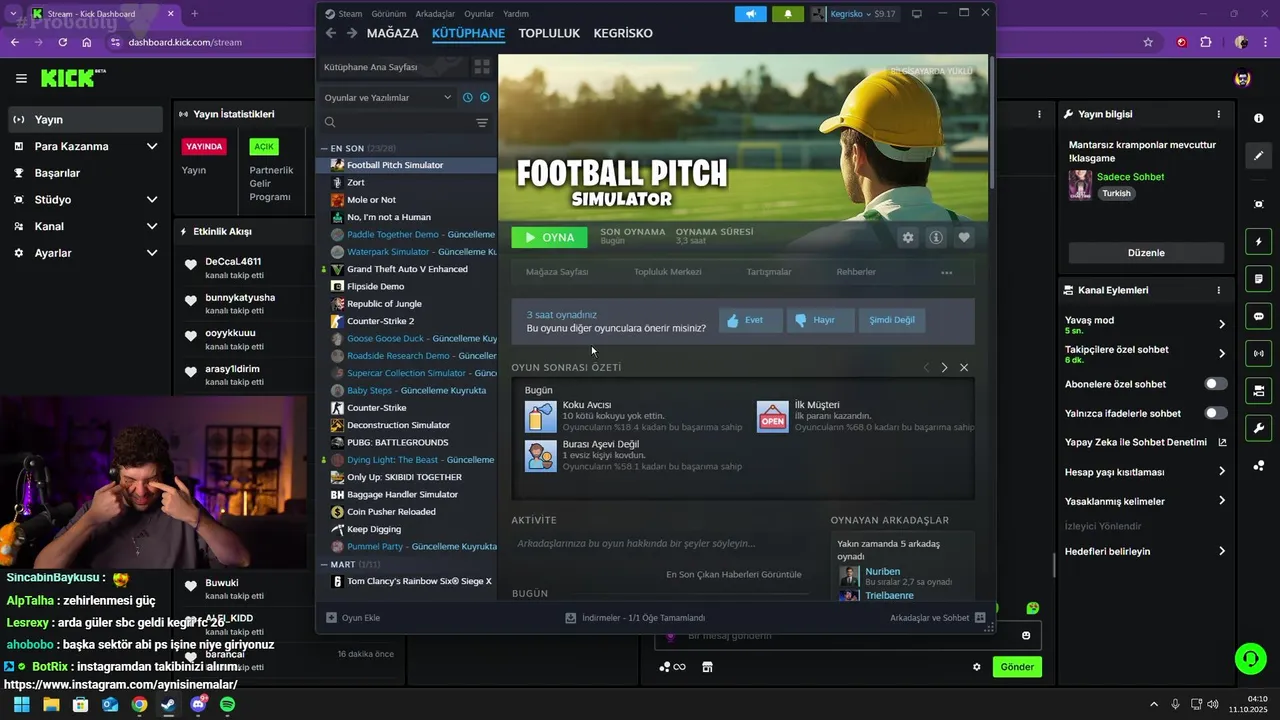Screen dimensions: 1280x720
Task: Go back with Steam's left arrow
Action: pyautogui.click(x=331, y=33)
